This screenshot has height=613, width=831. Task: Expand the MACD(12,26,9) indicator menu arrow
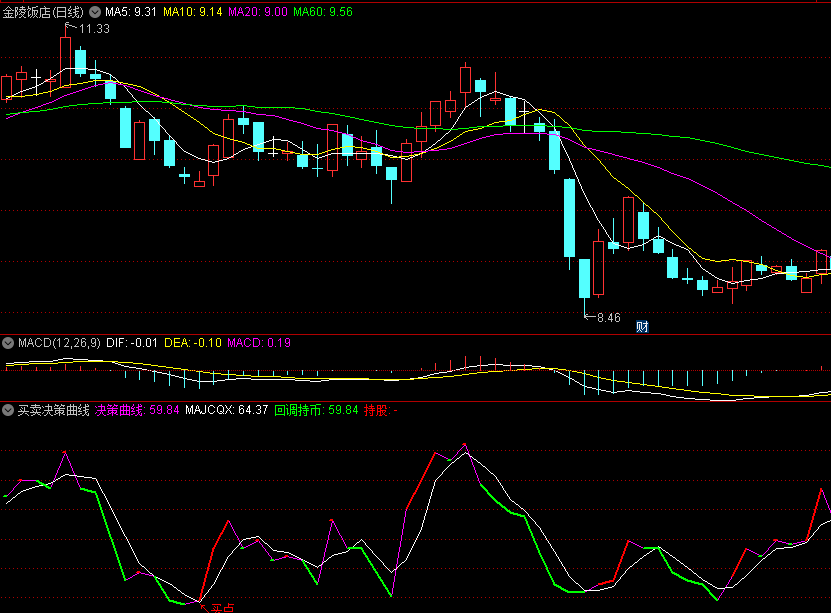(x=8, y=343)
